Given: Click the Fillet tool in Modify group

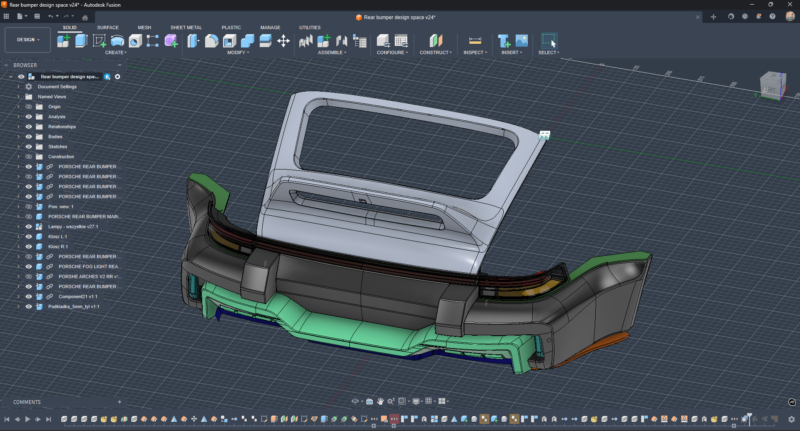Looking at the screenshot, I should [x=211, y=40].
